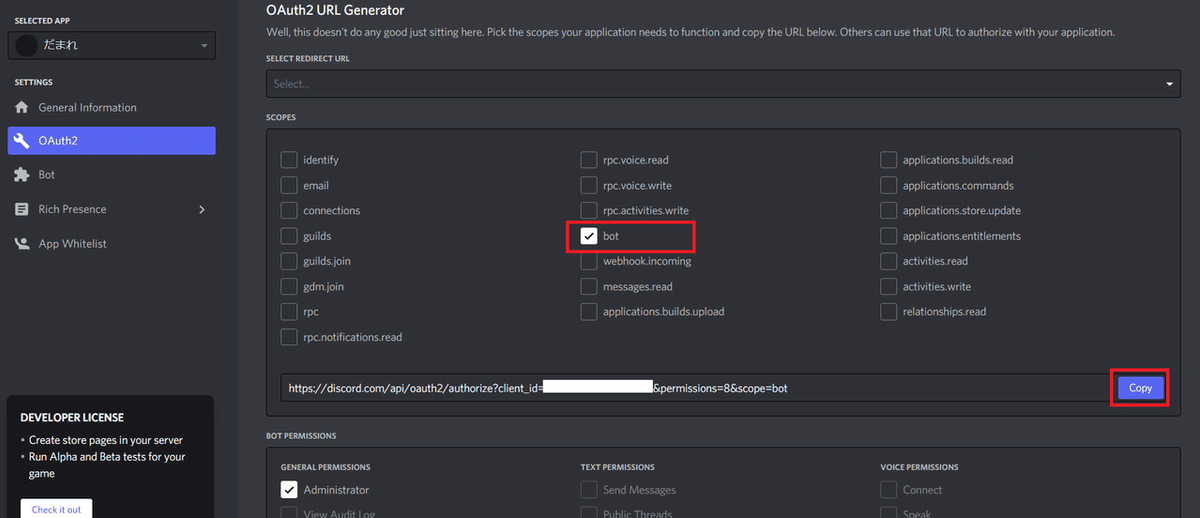Click the Voice Permissions column header

(919, 467)
